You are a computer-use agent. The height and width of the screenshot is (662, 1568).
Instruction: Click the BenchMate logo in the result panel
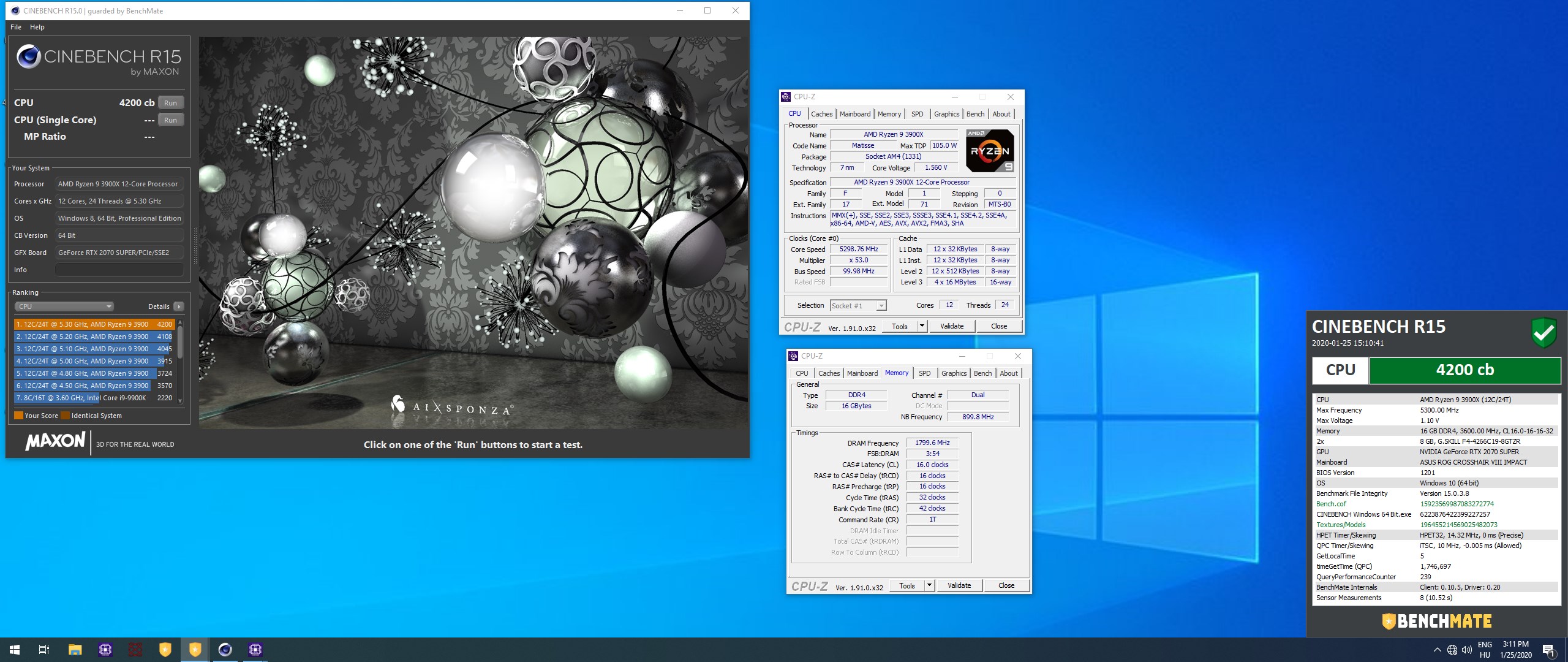1437,621
